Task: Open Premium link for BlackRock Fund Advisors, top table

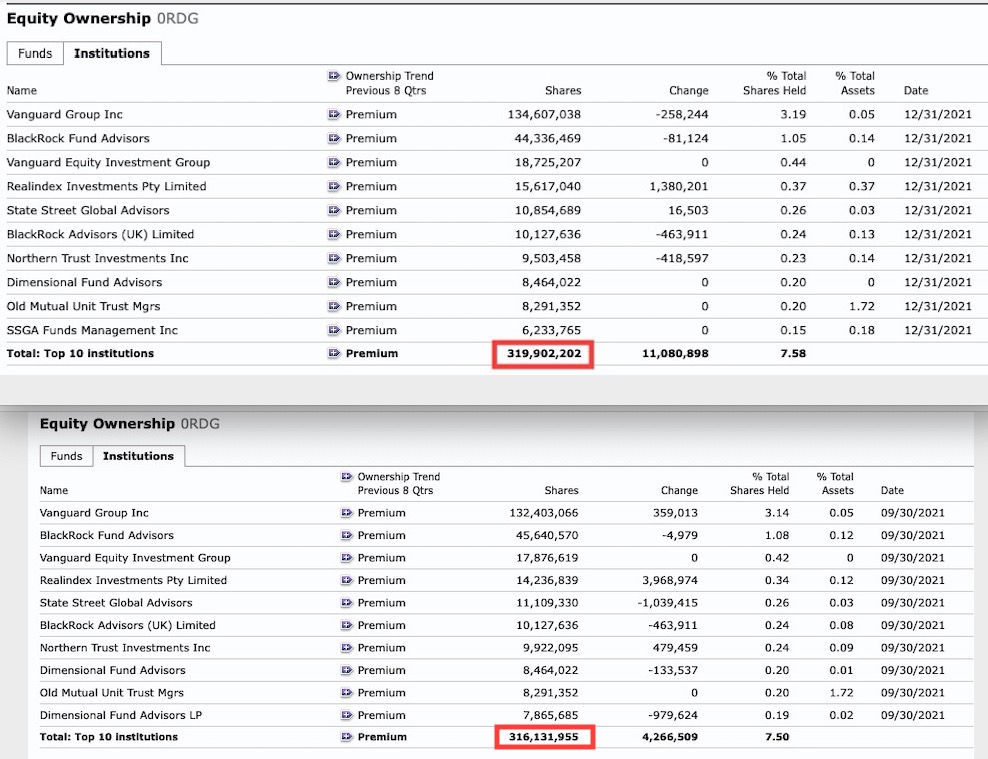Action: pos(371,138)
